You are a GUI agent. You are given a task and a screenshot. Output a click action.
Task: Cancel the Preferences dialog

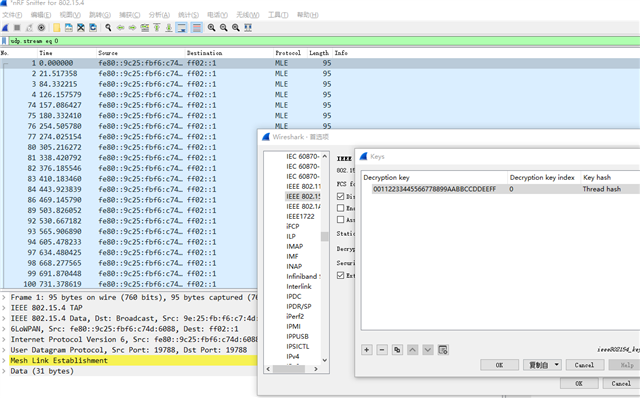point(621,383)
